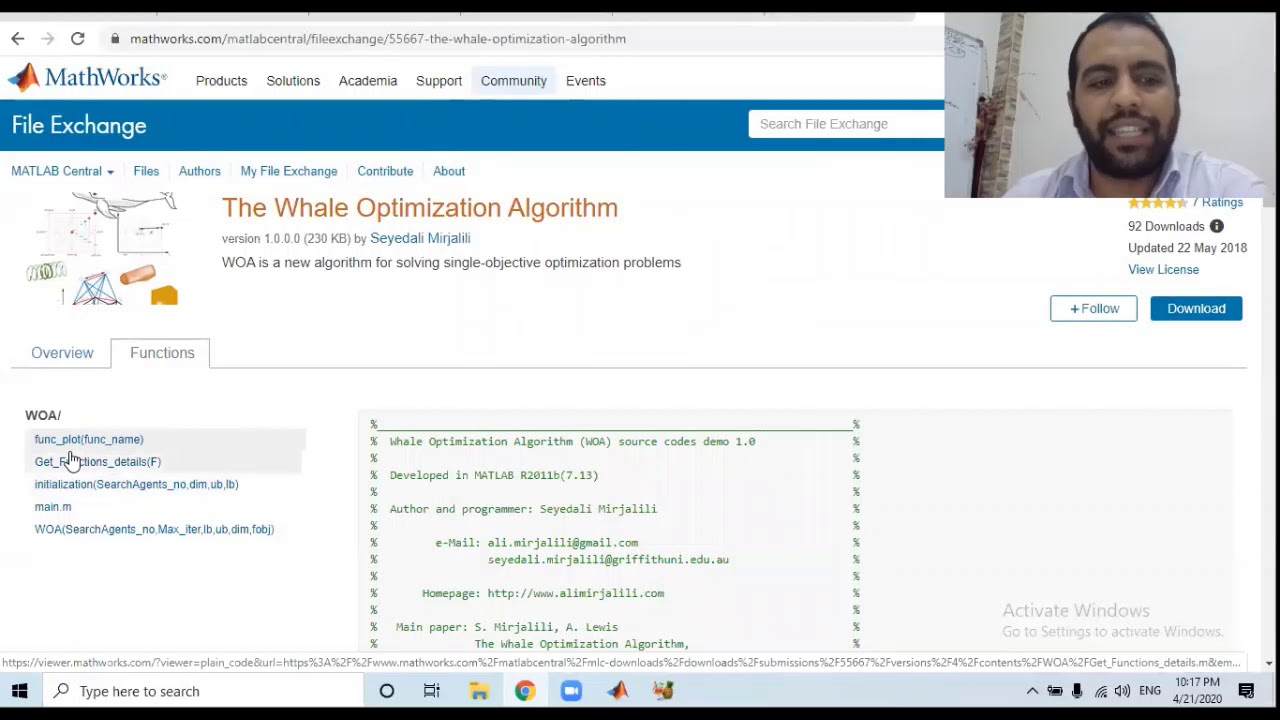
Task: Open Google Chrome from the taskbar
Action: pyautogui.click(x=525, y=691)
